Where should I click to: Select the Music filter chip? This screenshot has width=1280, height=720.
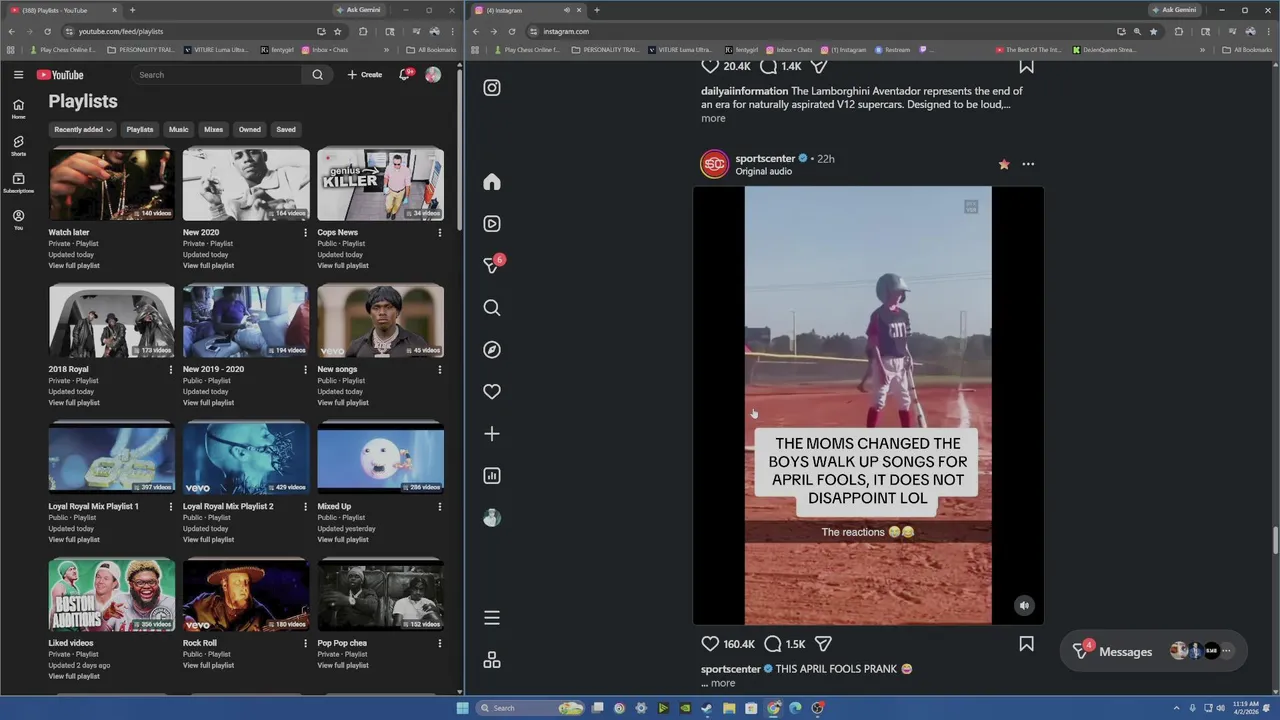click(178, 129)
